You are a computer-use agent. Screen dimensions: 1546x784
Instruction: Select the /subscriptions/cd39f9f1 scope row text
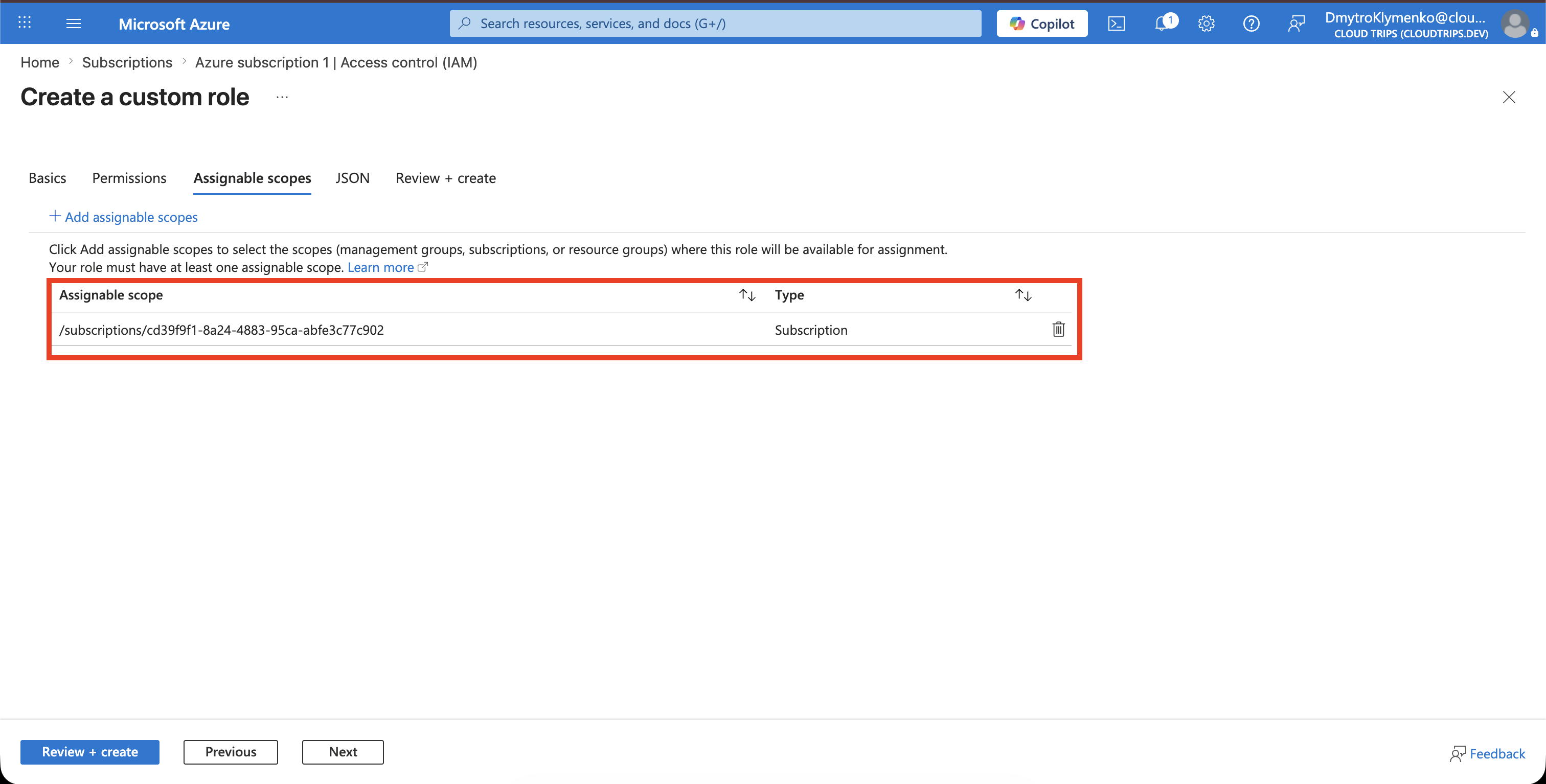tap(221, 330)
